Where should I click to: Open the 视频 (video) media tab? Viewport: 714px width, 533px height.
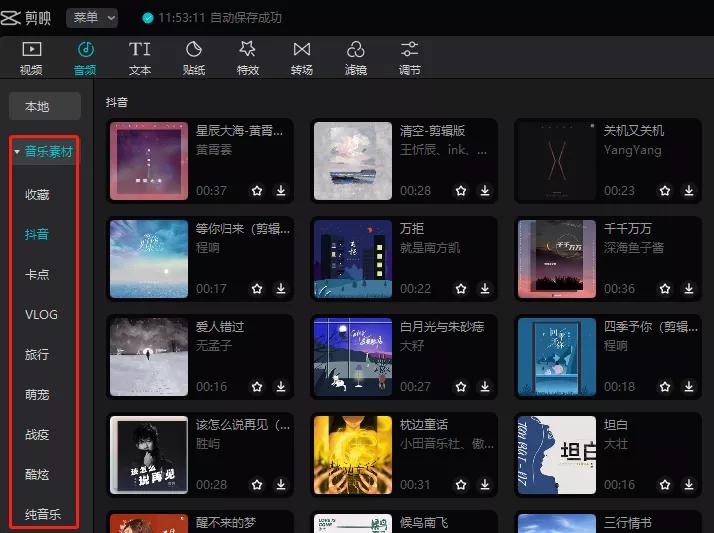click(31, 58)
